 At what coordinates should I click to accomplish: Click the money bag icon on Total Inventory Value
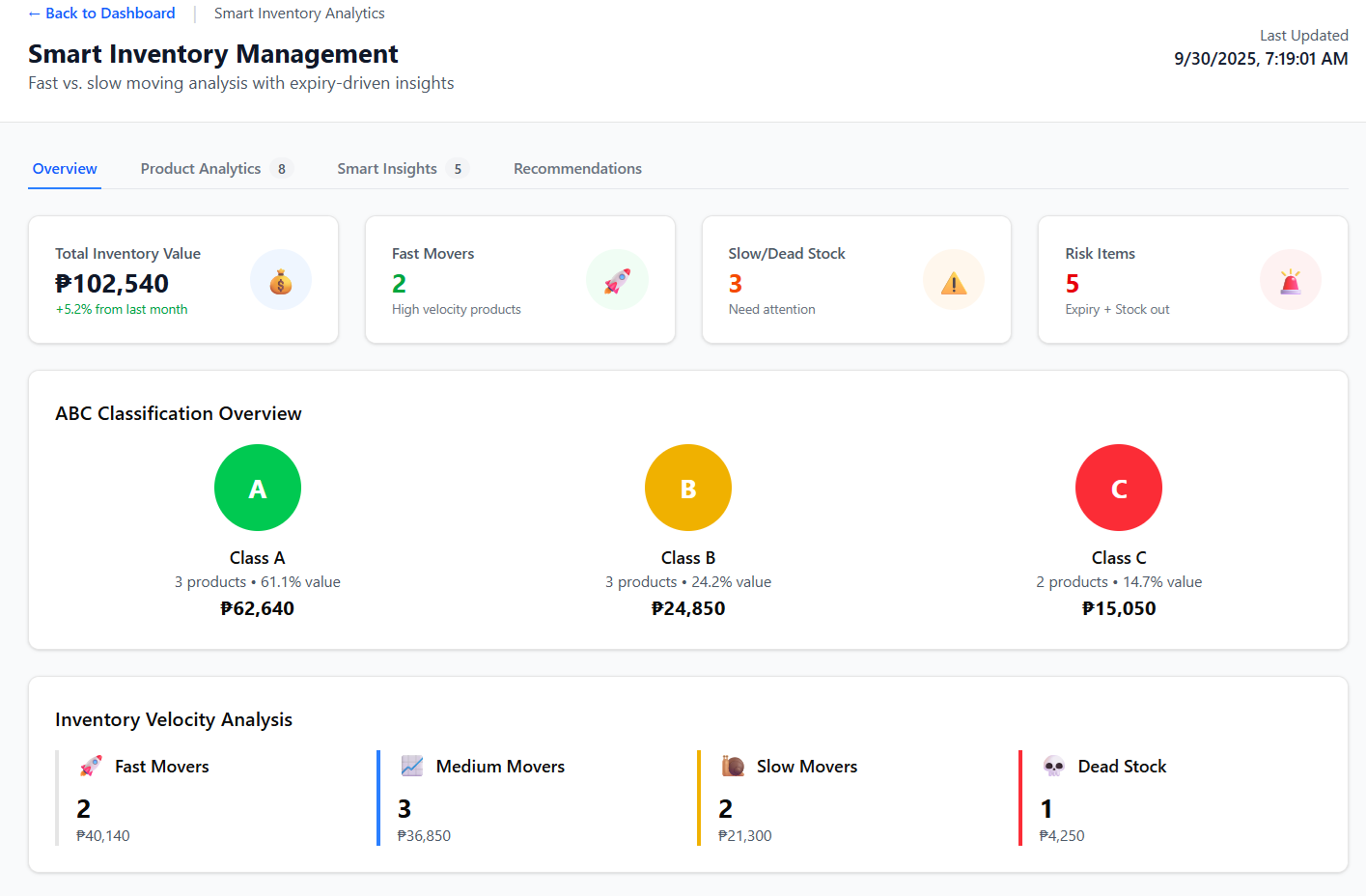(280, 279)
